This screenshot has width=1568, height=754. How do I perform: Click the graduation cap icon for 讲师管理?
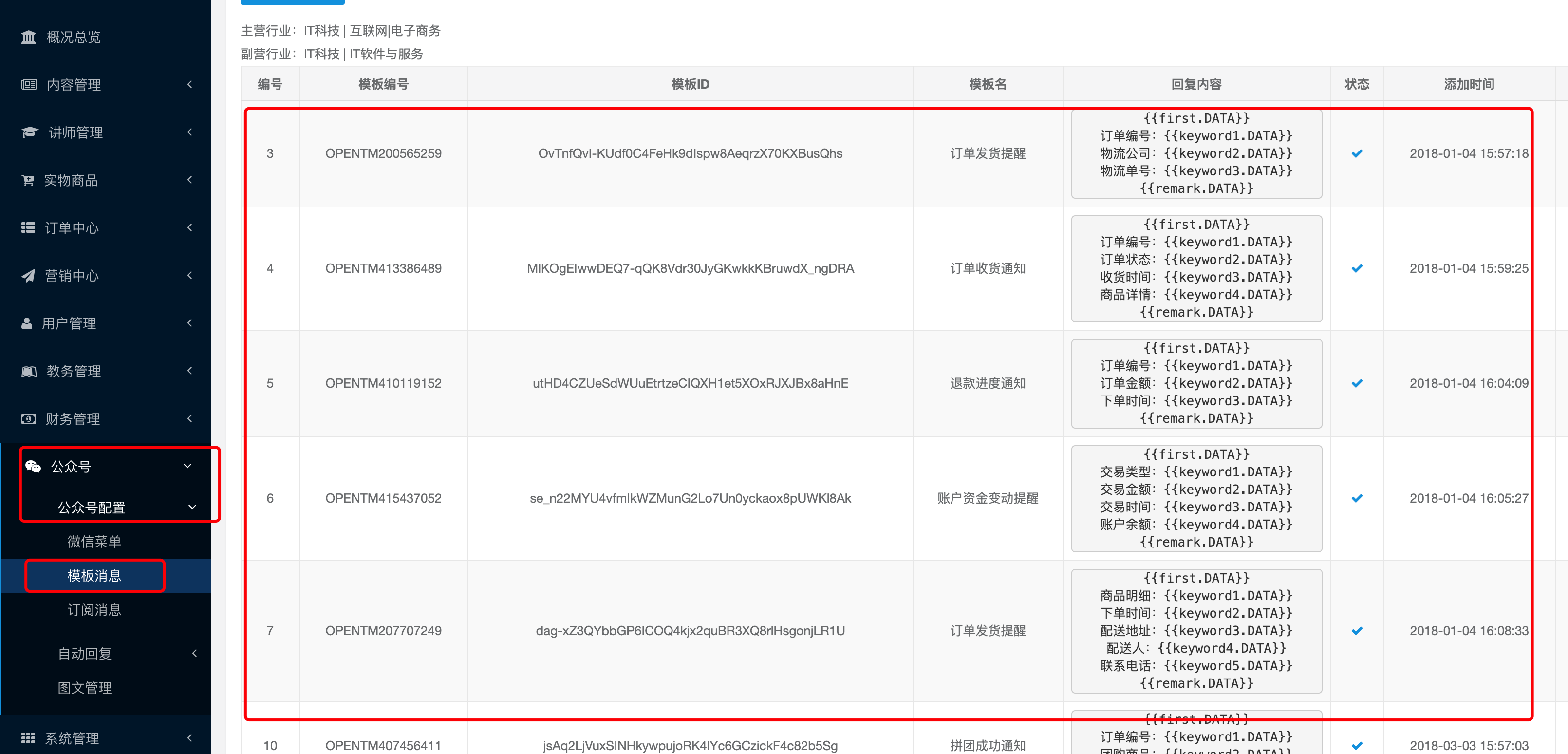click(x=29, y=132)
